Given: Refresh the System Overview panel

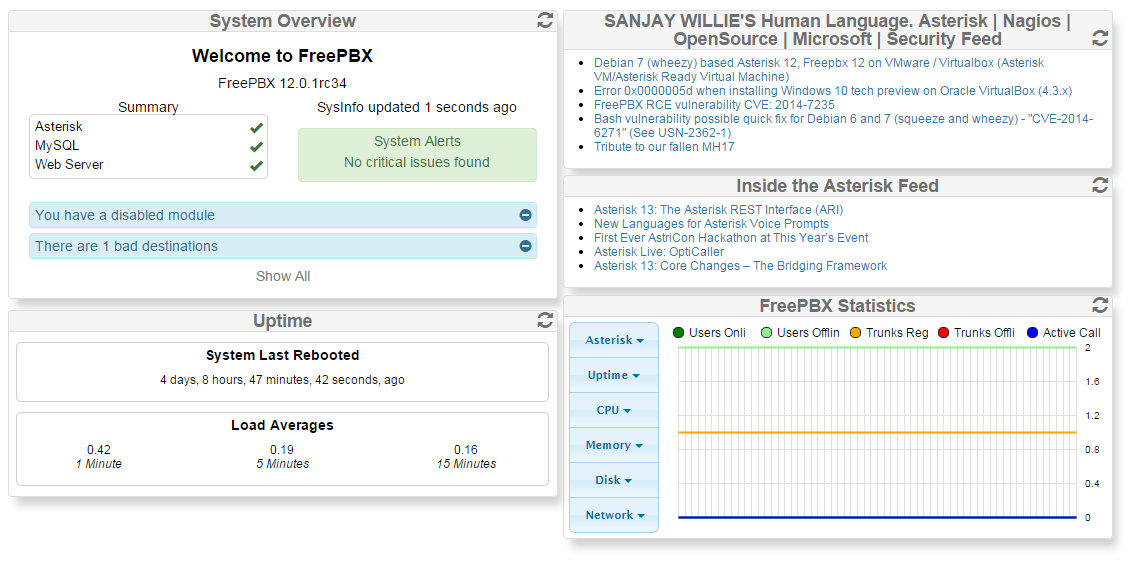Looking at the screenshot, I should (x=545, y=20).
